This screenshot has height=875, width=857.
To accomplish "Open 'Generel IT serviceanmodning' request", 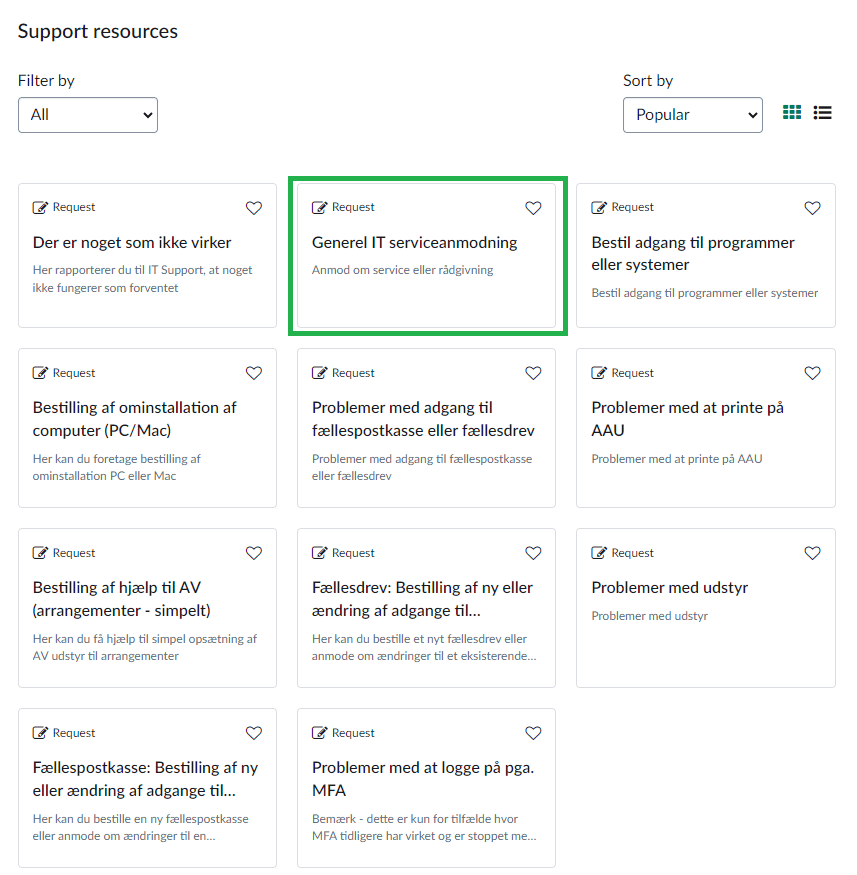I will [414, 243].
